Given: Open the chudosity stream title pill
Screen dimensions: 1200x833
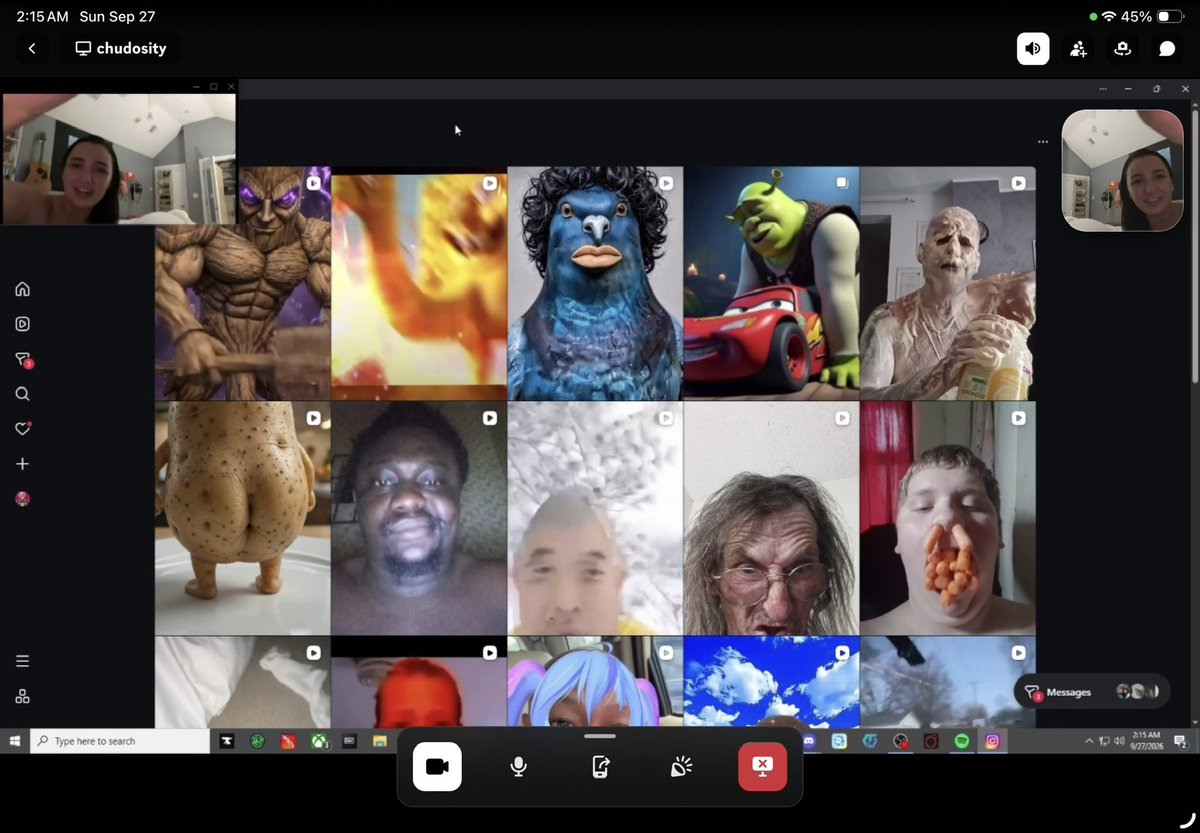Looking at the screenshot, I should point(121,48).
